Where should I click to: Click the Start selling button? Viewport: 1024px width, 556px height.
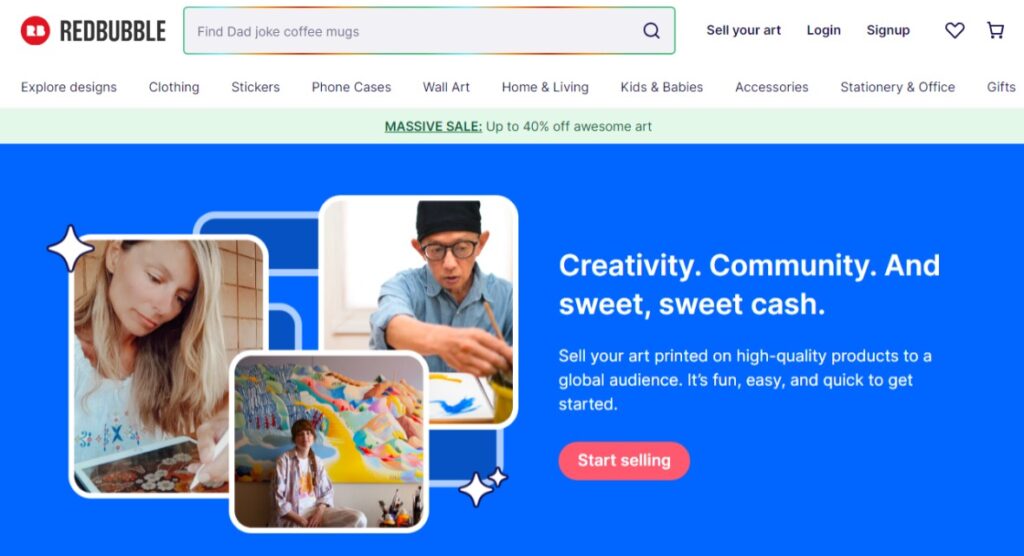[x=624, y=461]
